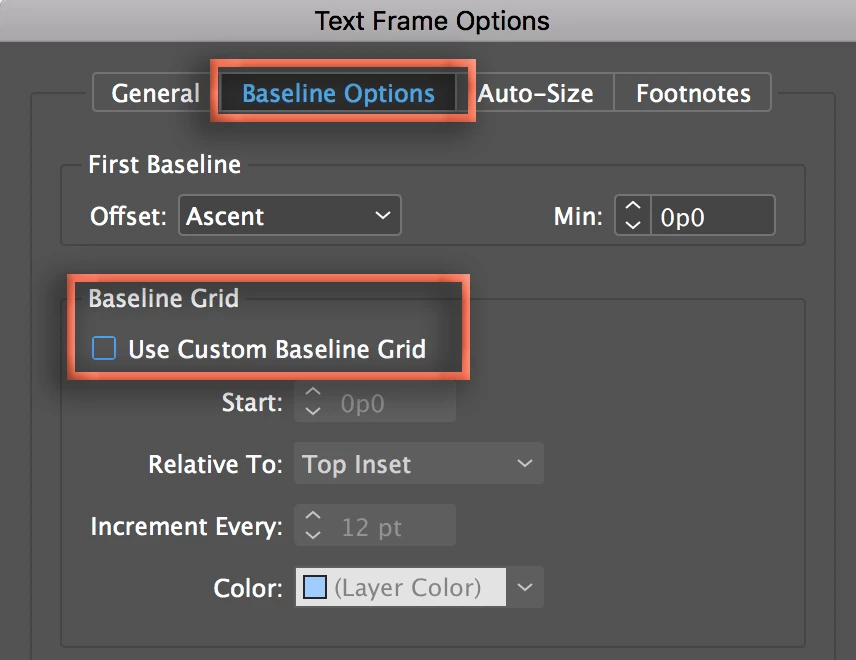Click the Text Frame Options title bar
Screen dimensions: 856x660
pyautogui.click(x=432, y=20)
